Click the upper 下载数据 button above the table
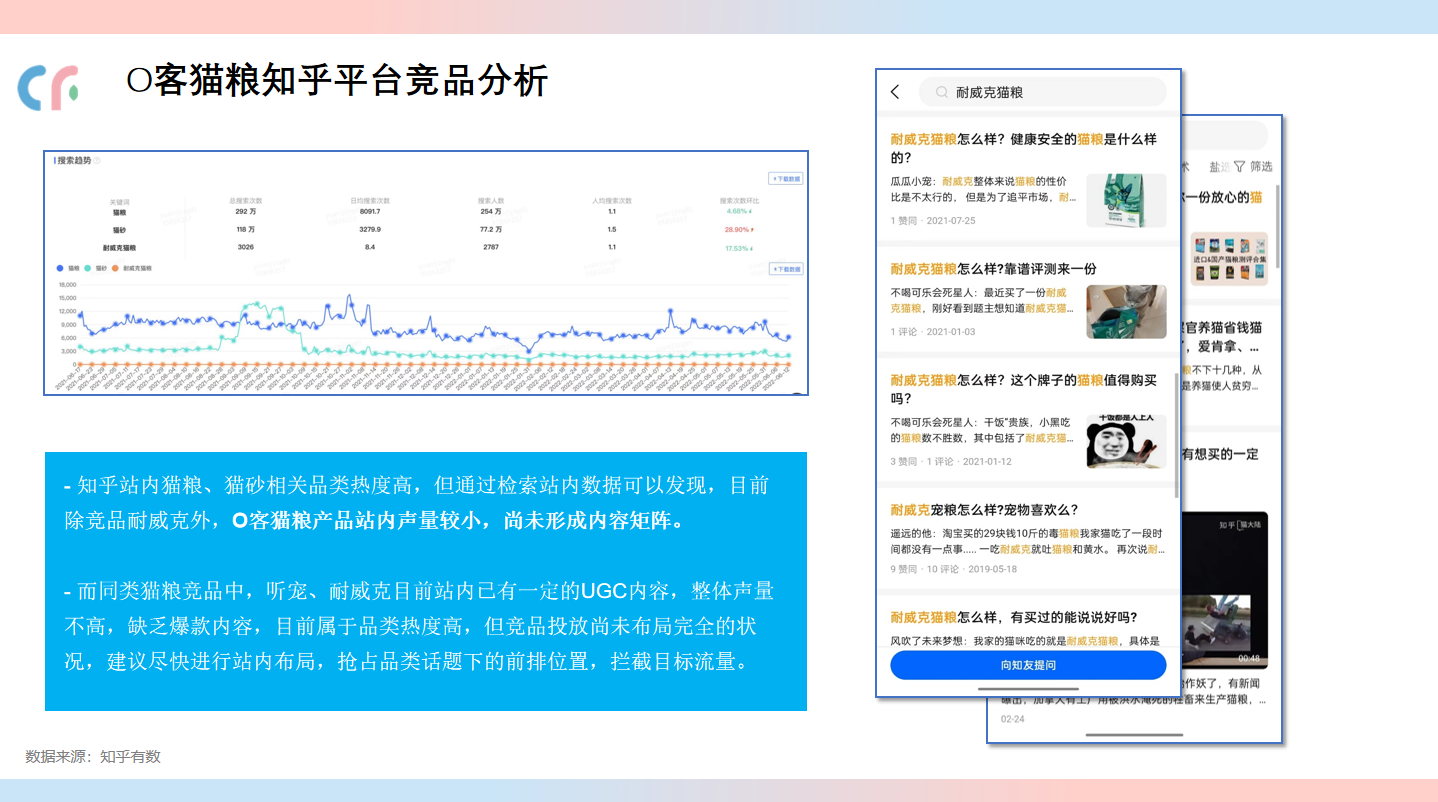 [x=785, y=179]
